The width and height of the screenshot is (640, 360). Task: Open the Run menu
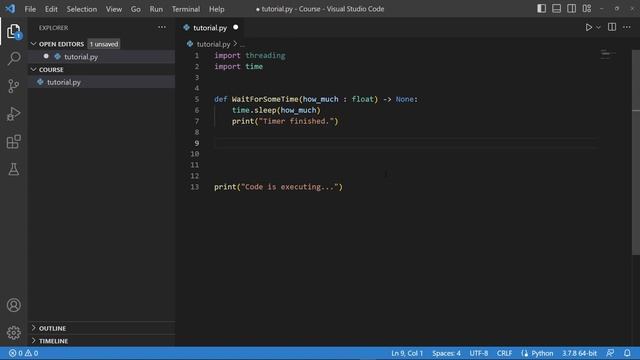[156, 9]
